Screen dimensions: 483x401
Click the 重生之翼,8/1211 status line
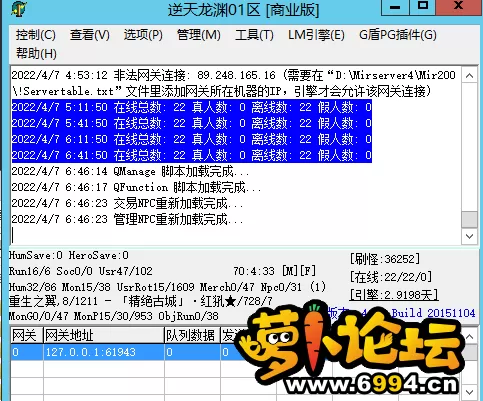pos(140,301)
